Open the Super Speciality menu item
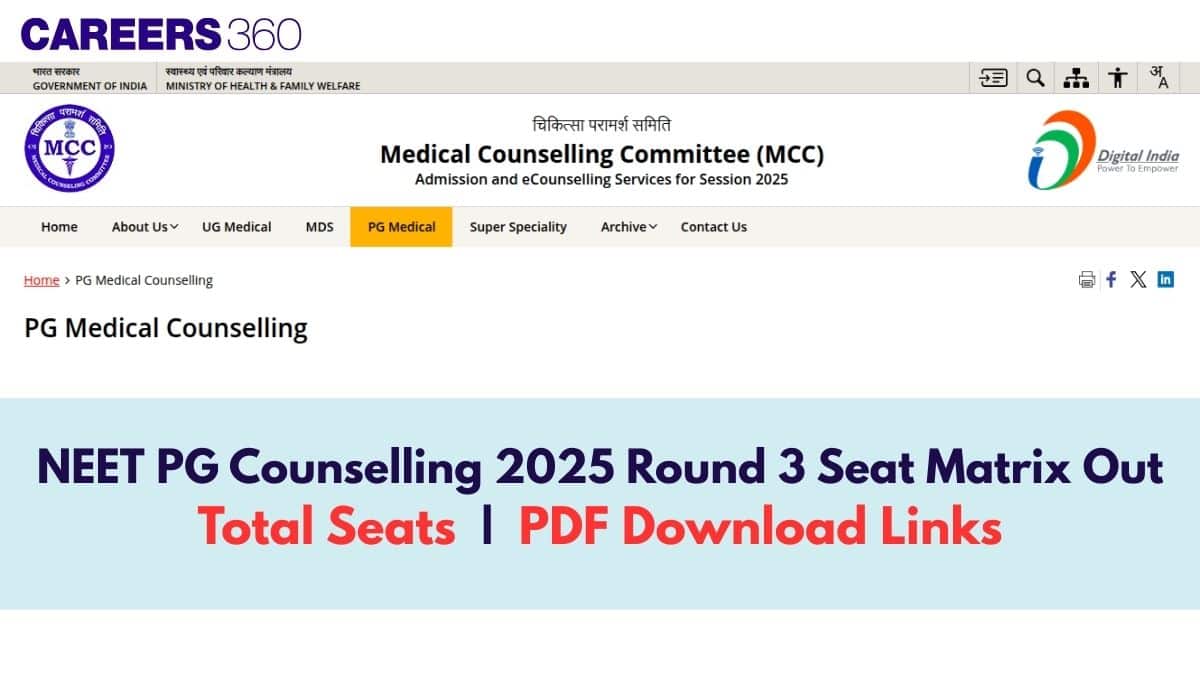 pos(518,227)
